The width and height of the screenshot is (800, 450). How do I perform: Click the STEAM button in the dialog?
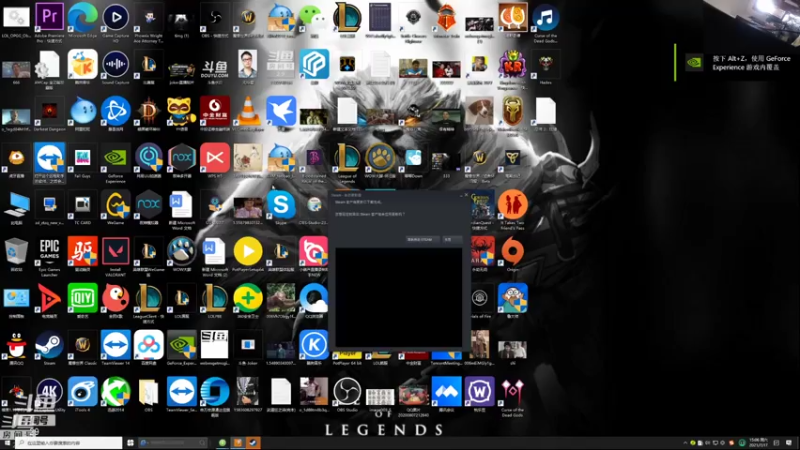[420, 239]
